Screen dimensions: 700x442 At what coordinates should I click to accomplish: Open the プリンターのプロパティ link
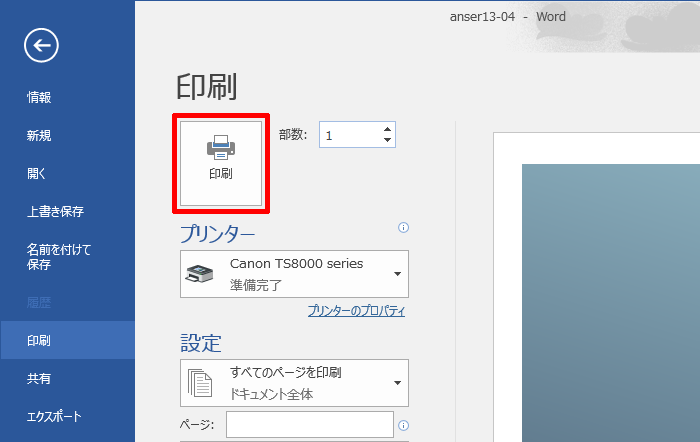click(x=356, y=311)
